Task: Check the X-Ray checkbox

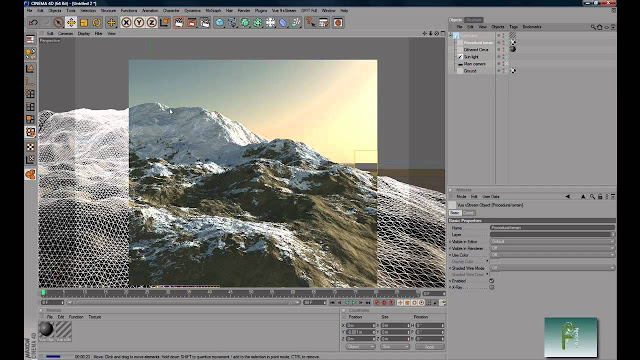Action: (x=491, y=287)
